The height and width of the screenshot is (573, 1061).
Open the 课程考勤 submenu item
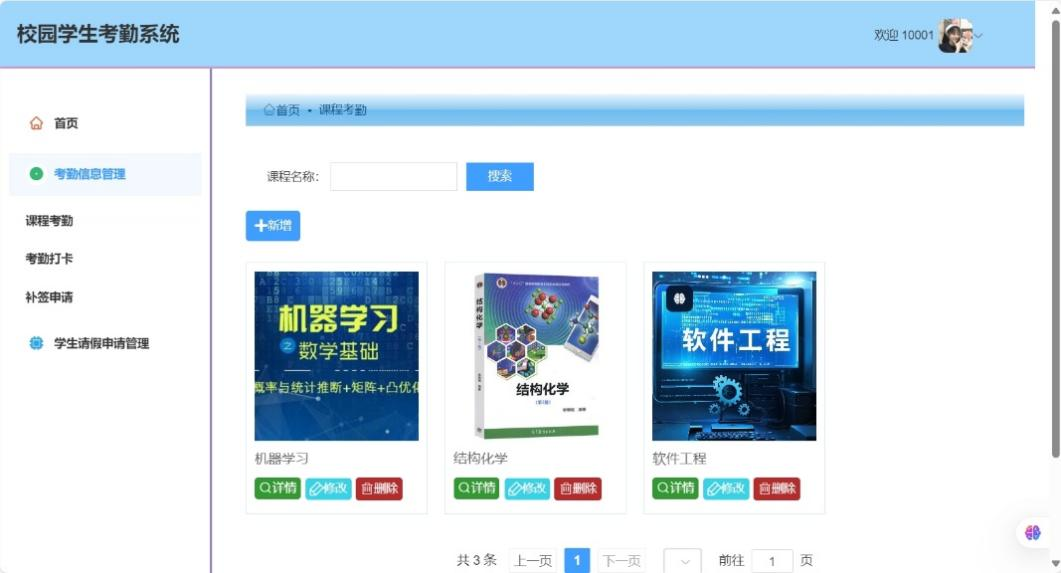[x=49, y=221]
